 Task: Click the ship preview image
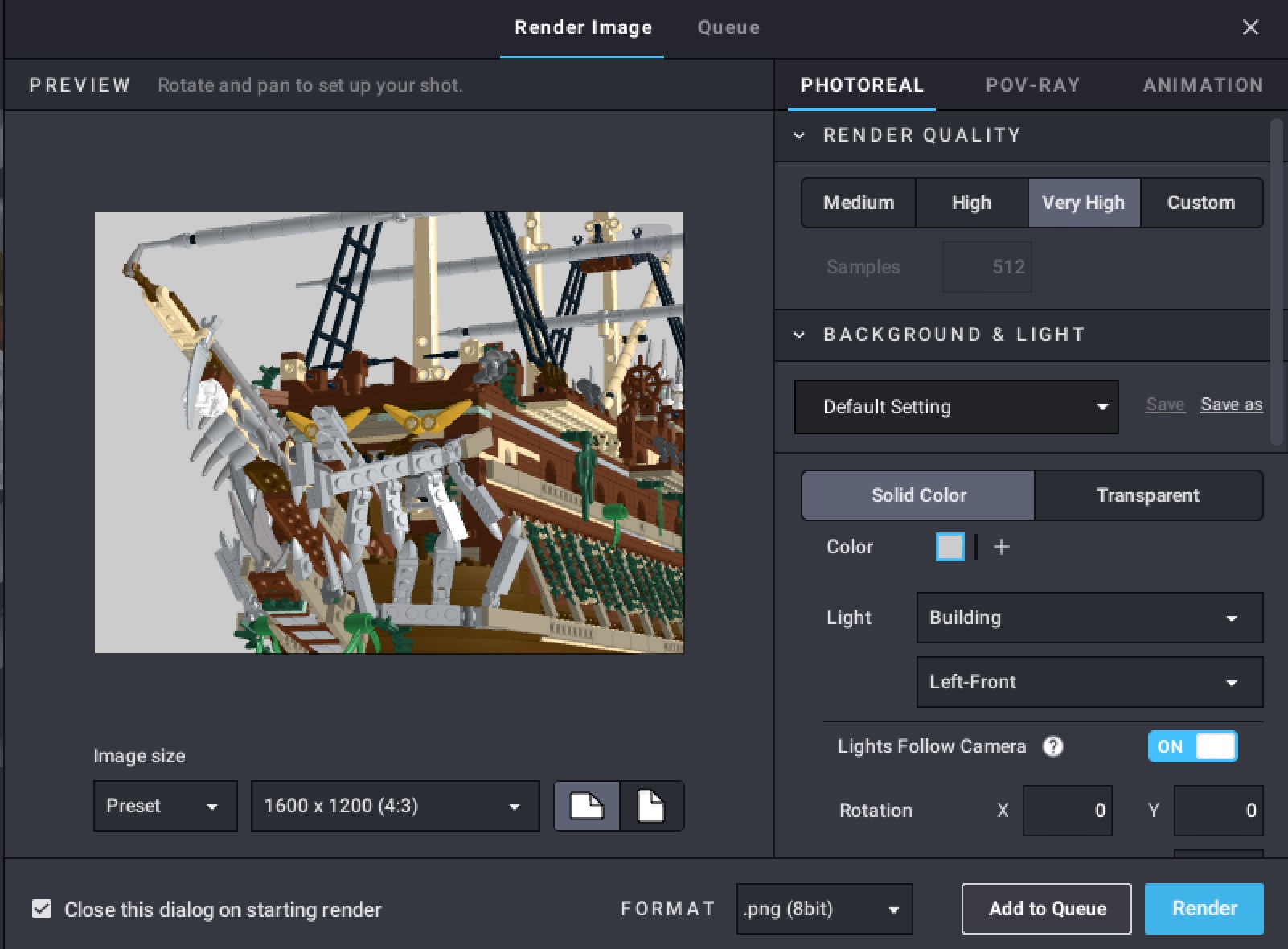(x=389, y=433)
